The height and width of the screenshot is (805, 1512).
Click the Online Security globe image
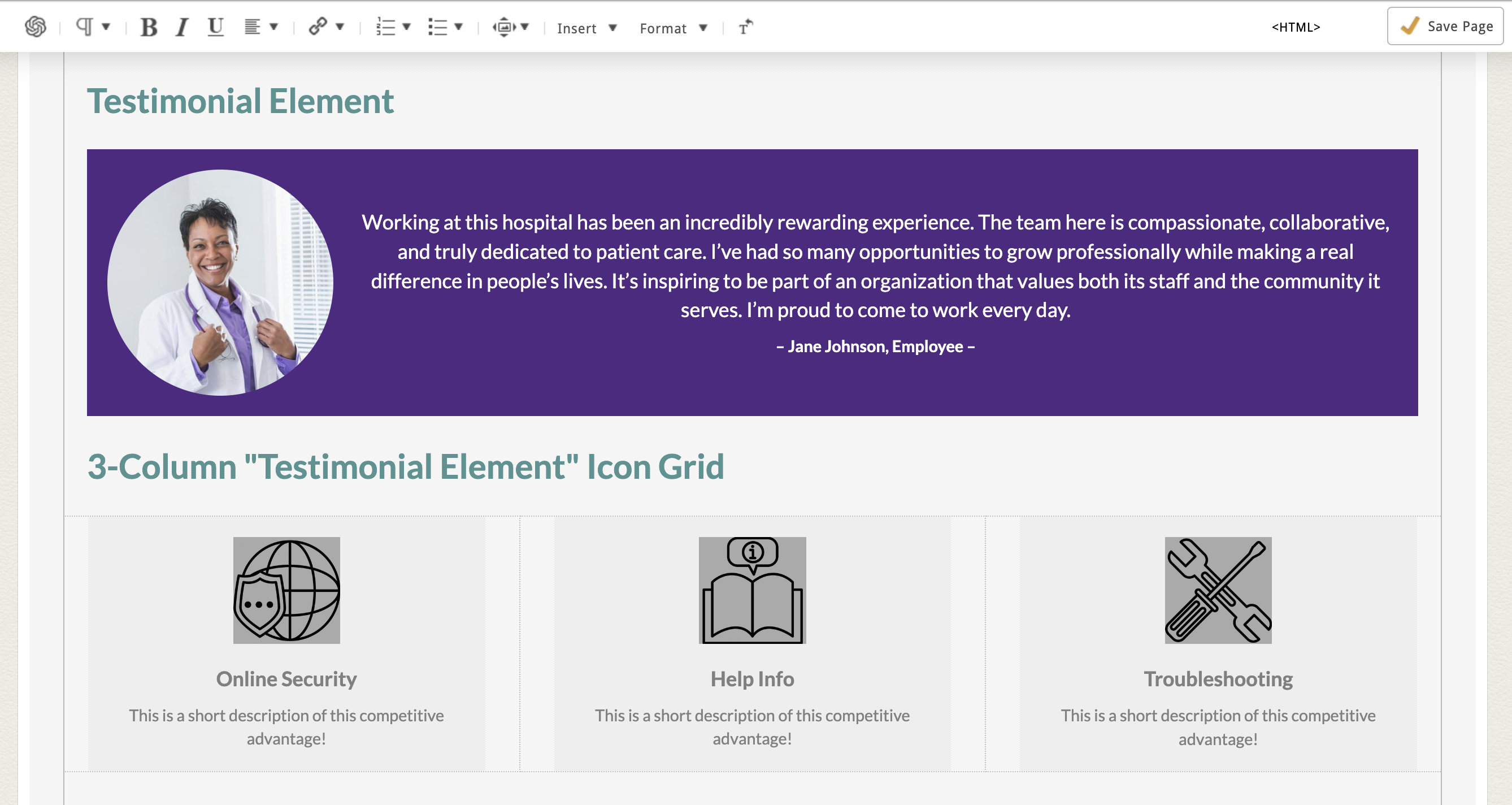[x=286, y=590]
